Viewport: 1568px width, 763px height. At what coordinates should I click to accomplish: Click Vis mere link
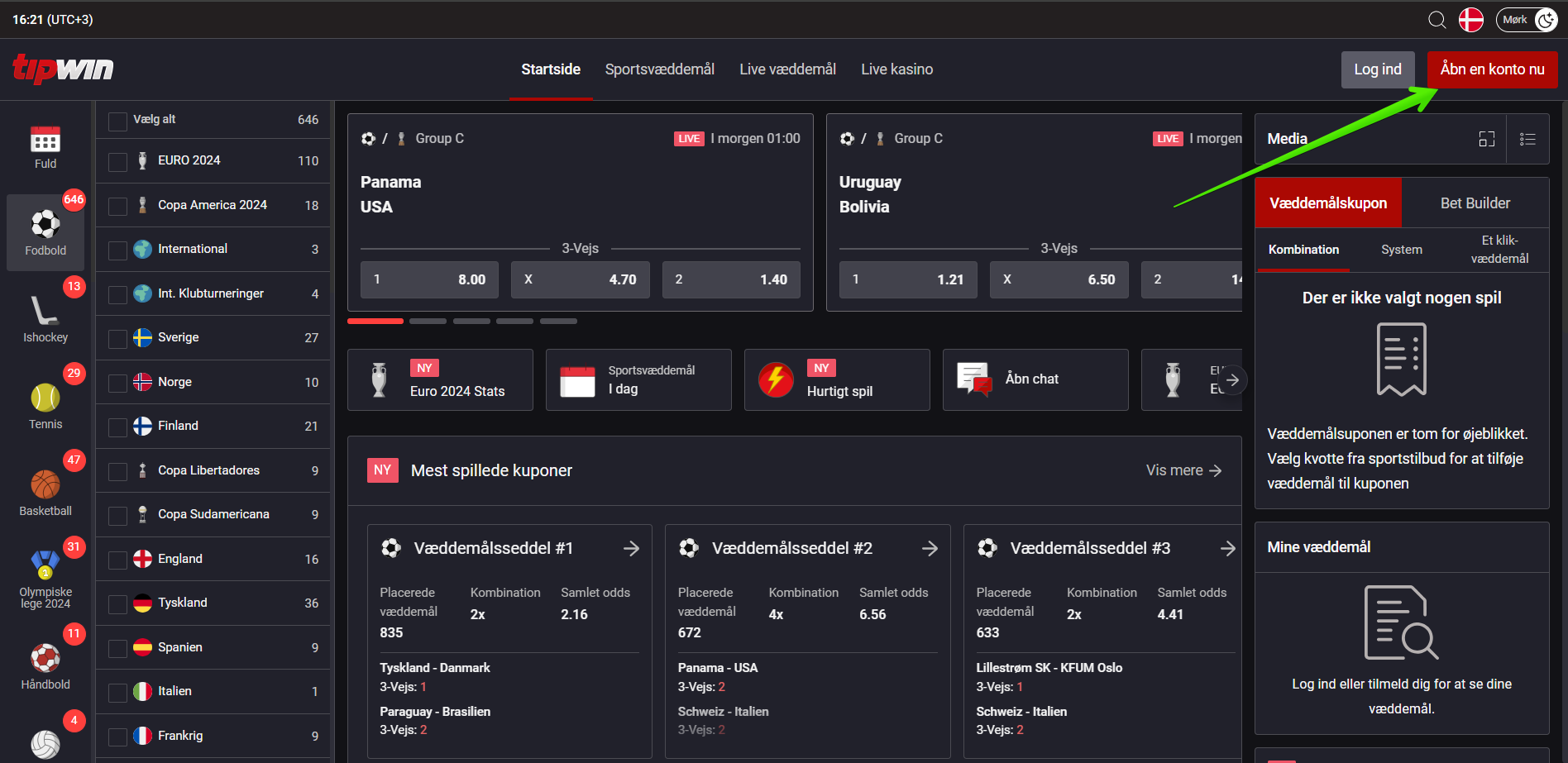tap(1183, 470)
